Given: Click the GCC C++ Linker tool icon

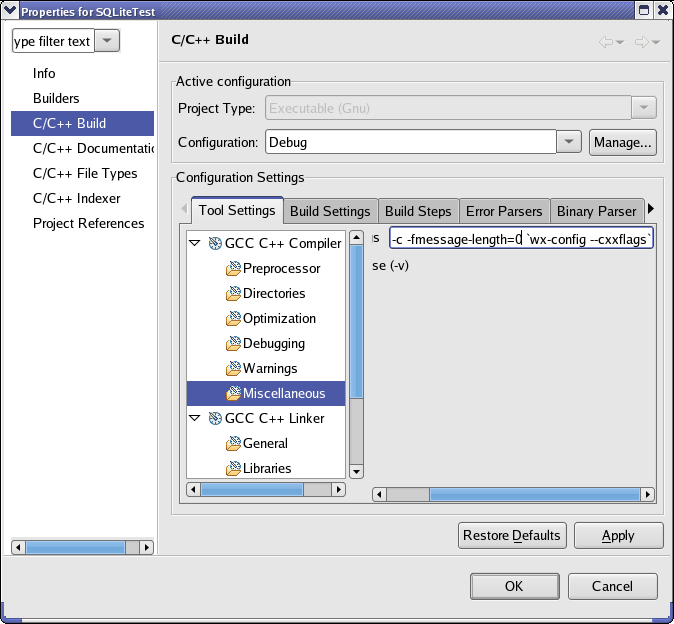Looking at the screenshot, I should click(x=215, y=418).
